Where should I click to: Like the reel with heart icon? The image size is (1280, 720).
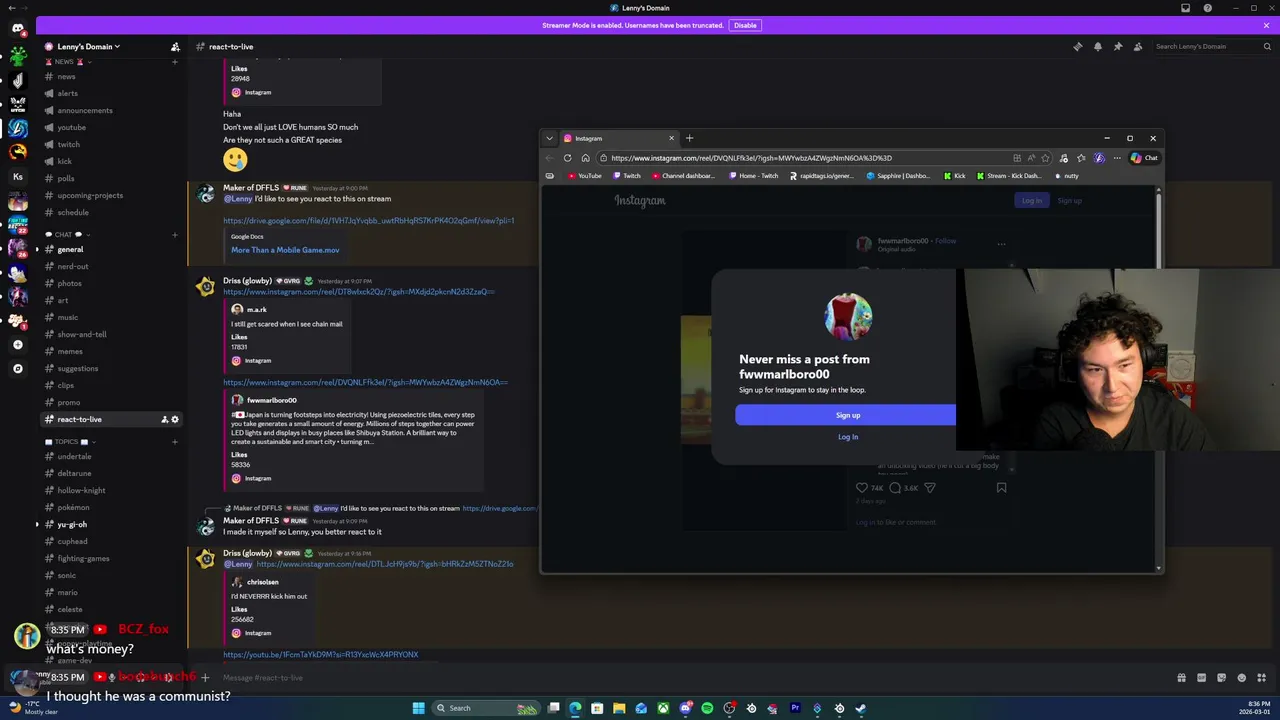pyautogui.click(x=862, y=488)
